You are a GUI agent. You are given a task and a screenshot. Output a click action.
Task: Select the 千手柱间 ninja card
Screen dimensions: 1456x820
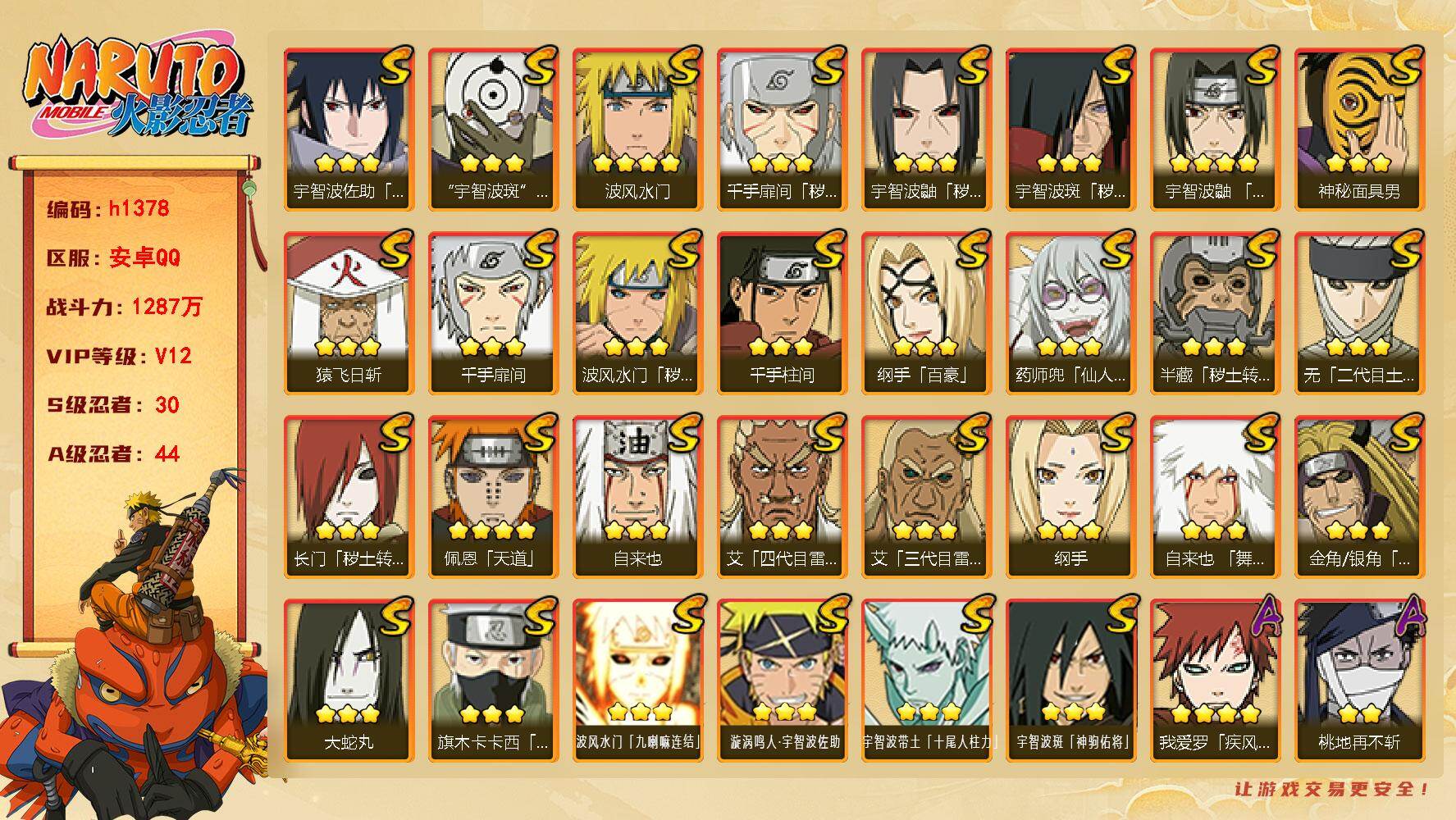tap(782, 313)
